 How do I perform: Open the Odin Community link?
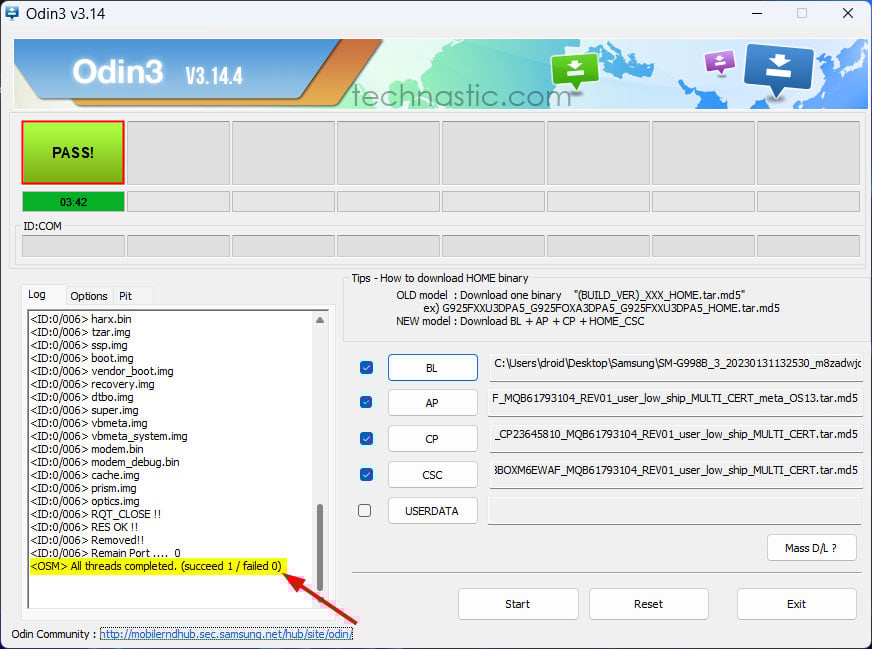(225, 634)
